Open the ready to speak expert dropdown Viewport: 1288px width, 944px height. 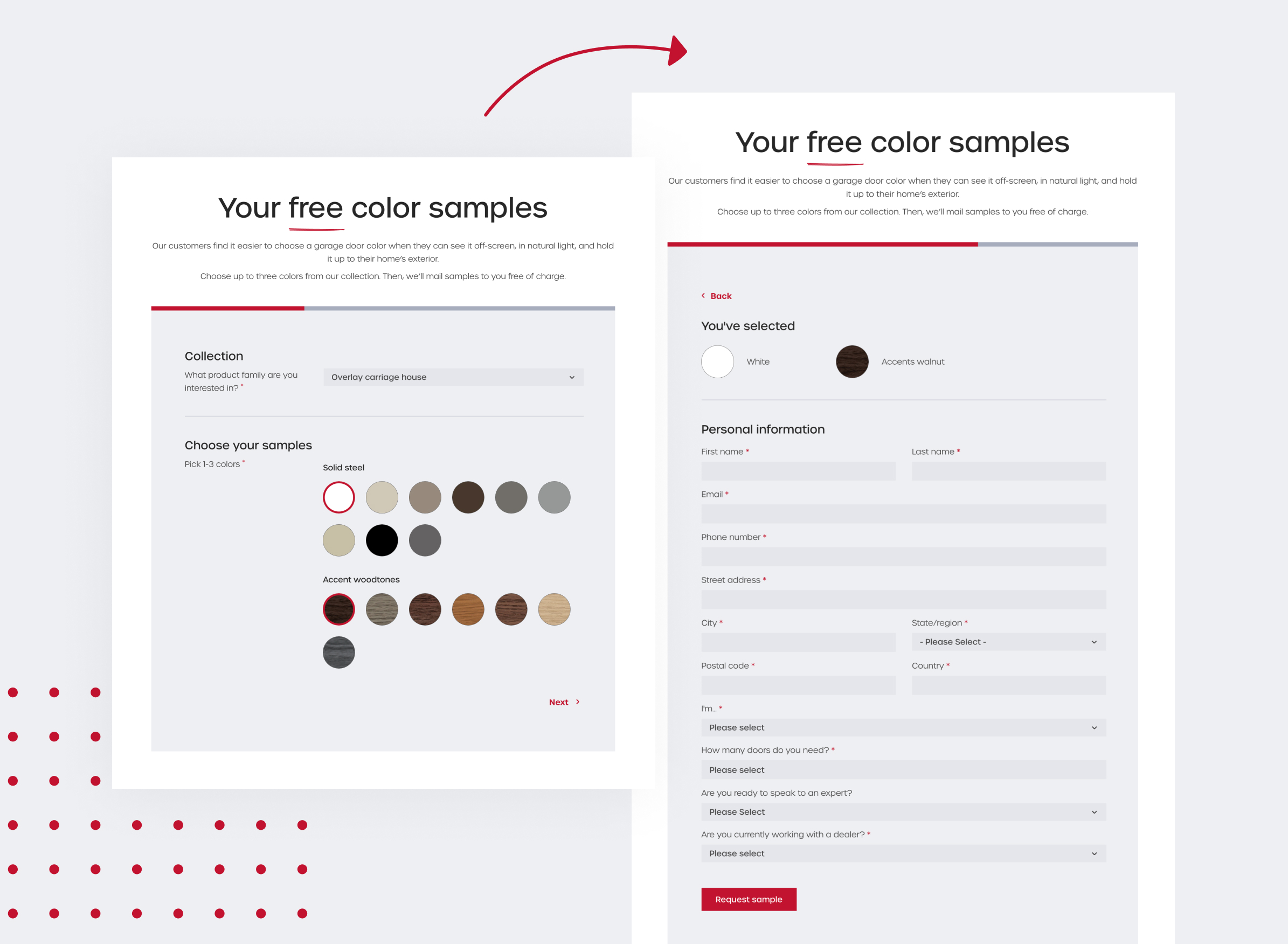click(903, 811)
